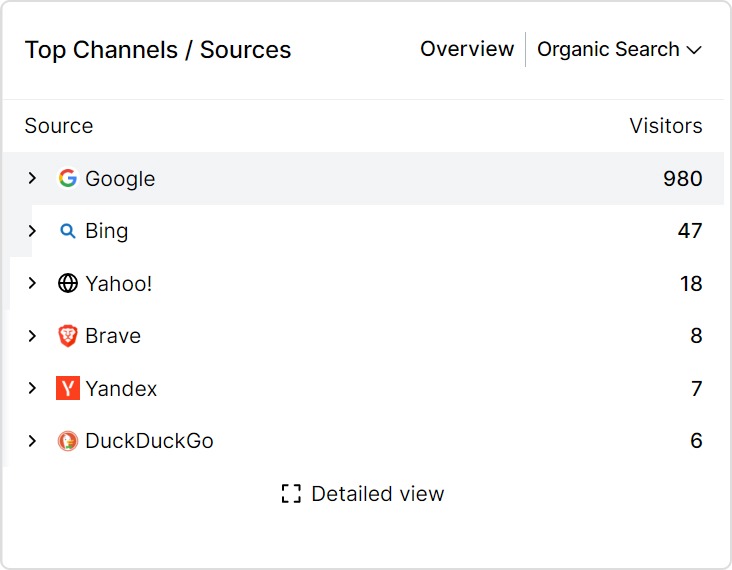Select the Google source name
The width and height of the screenshot is (732, 570).
coord(120,179)
